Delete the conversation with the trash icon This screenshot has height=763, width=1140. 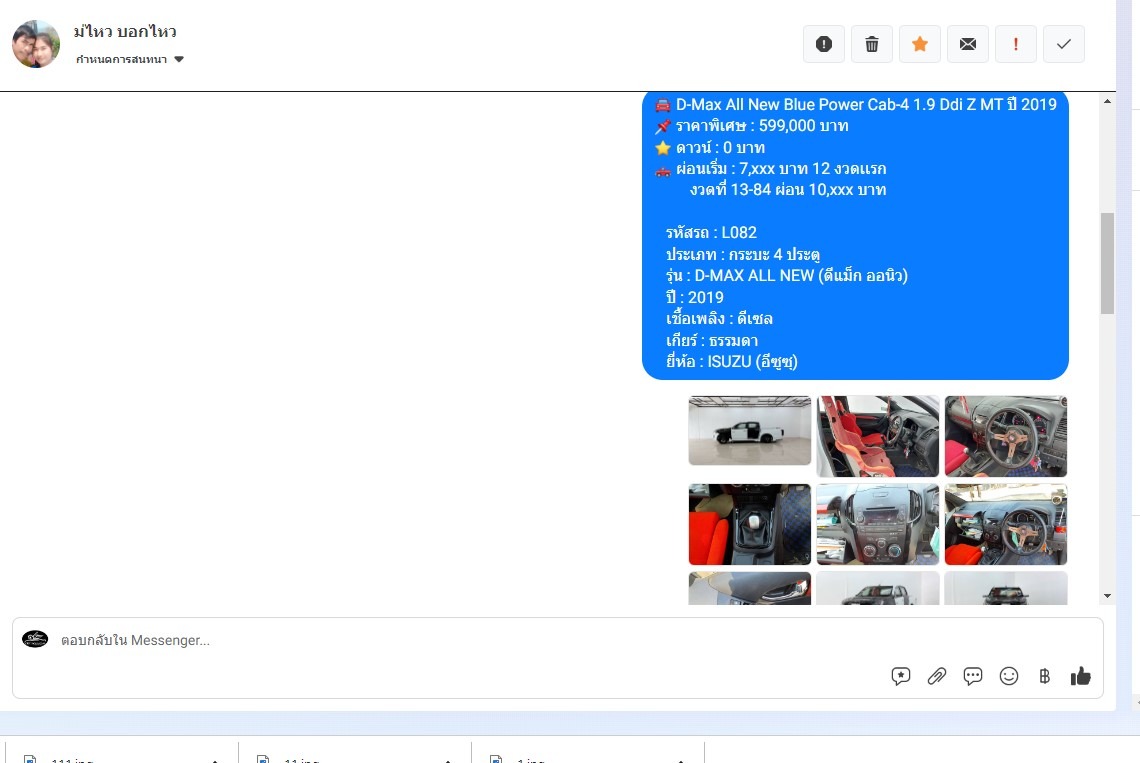pyautogui.click(x=872, y=44)
